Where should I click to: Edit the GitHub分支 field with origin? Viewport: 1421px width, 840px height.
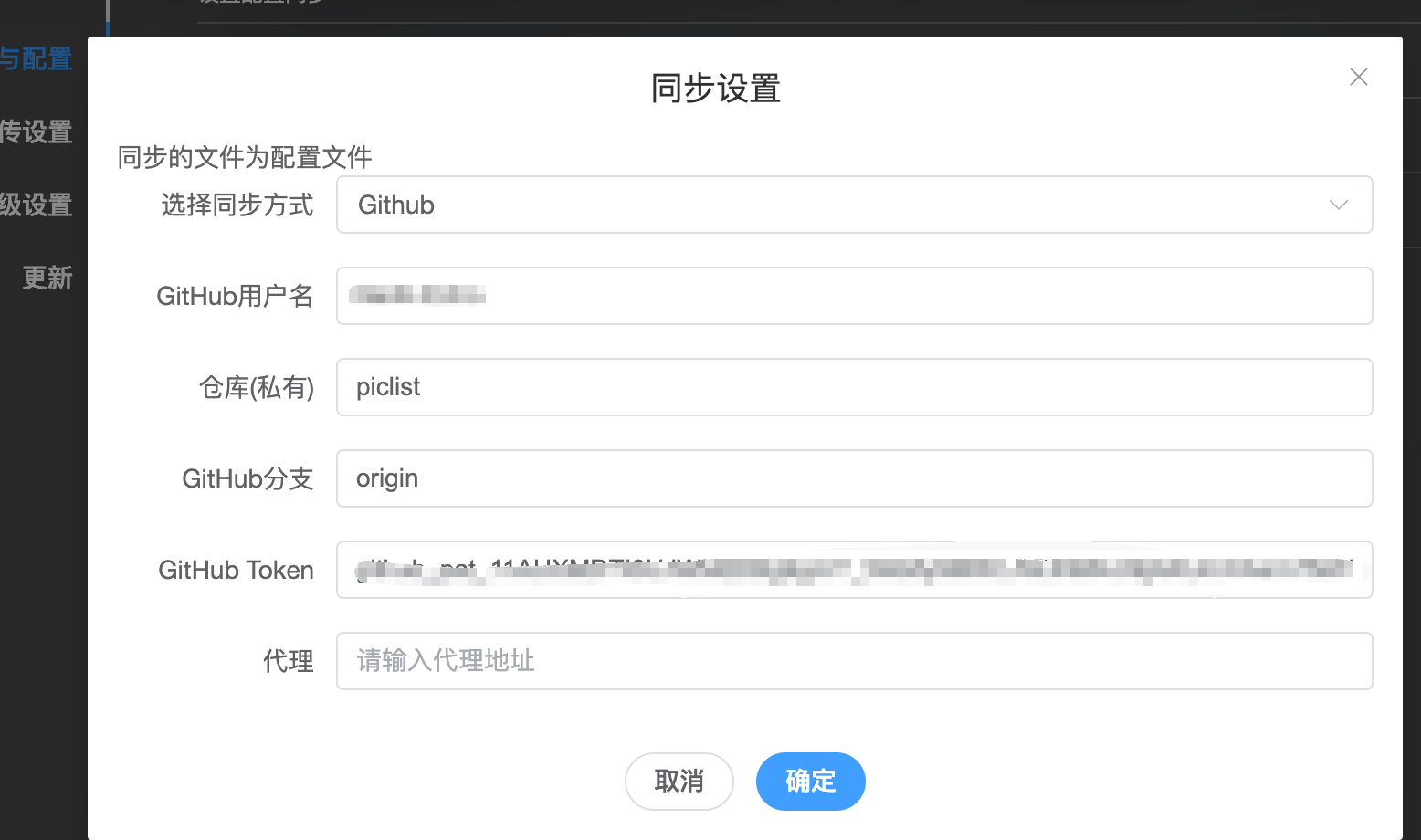[854, 478]
